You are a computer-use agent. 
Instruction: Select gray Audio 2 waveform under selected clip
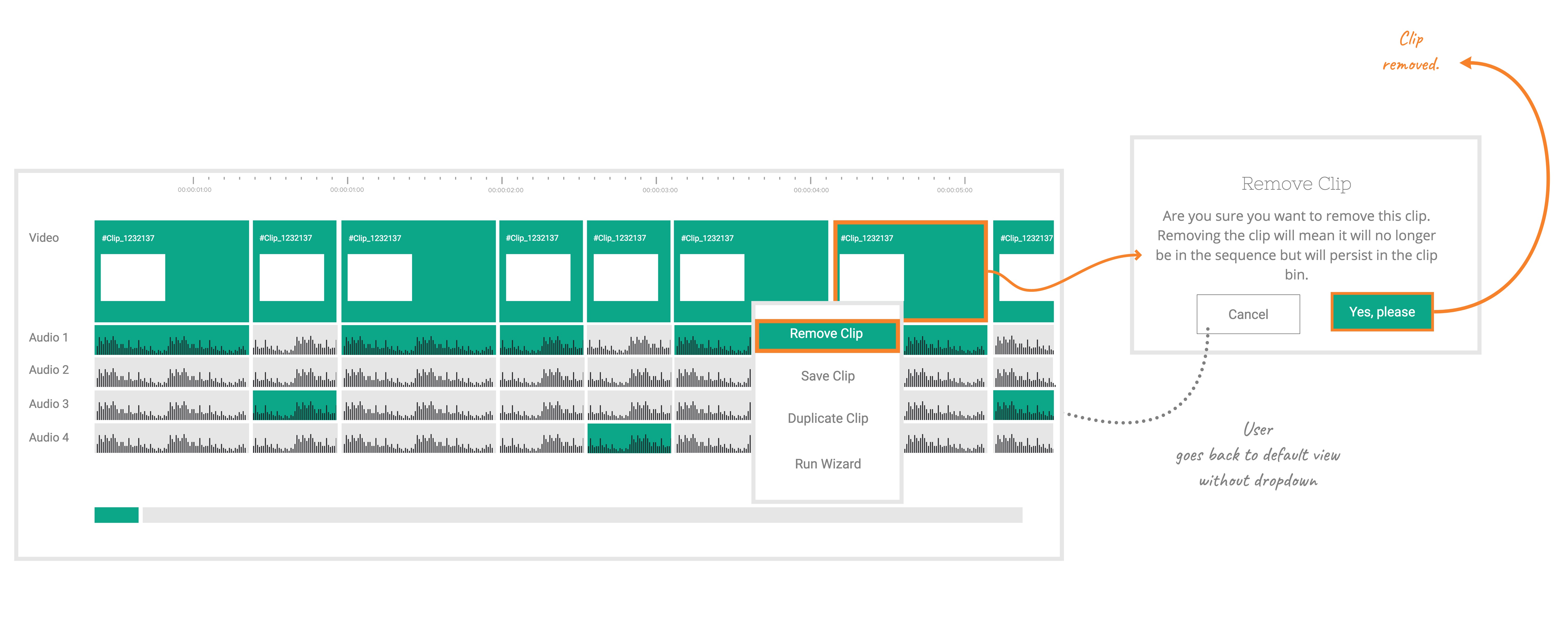(945, 373)
